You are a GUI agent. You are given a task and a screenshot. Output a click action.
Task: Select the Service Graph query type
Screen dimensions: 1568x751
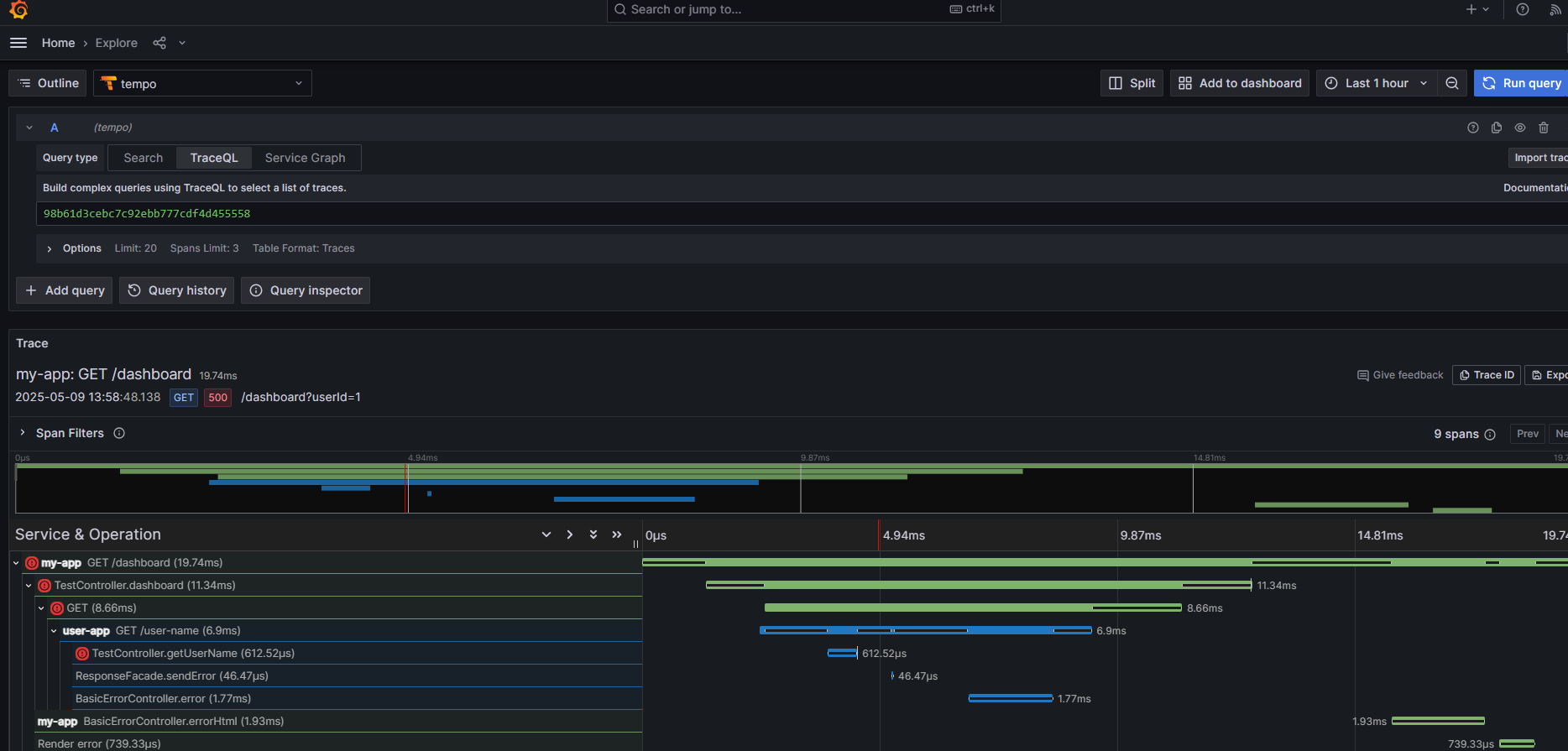point(305,158)
